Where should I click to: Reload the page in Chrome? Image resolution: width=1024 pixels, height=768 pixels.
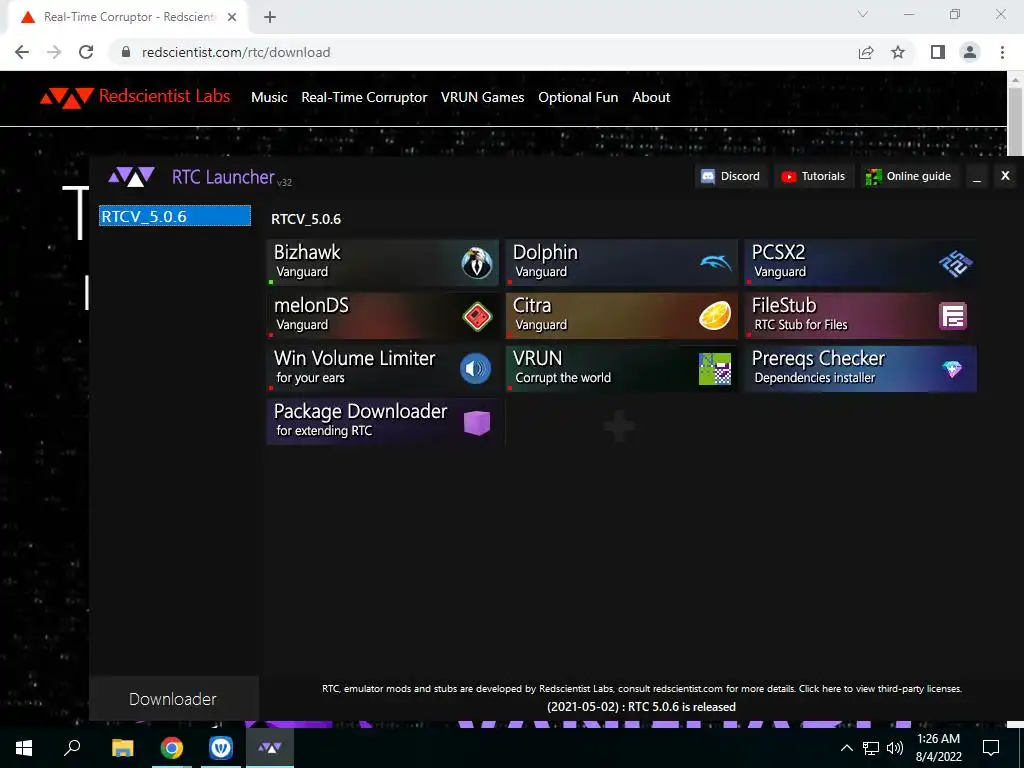[x=86, y=52]
